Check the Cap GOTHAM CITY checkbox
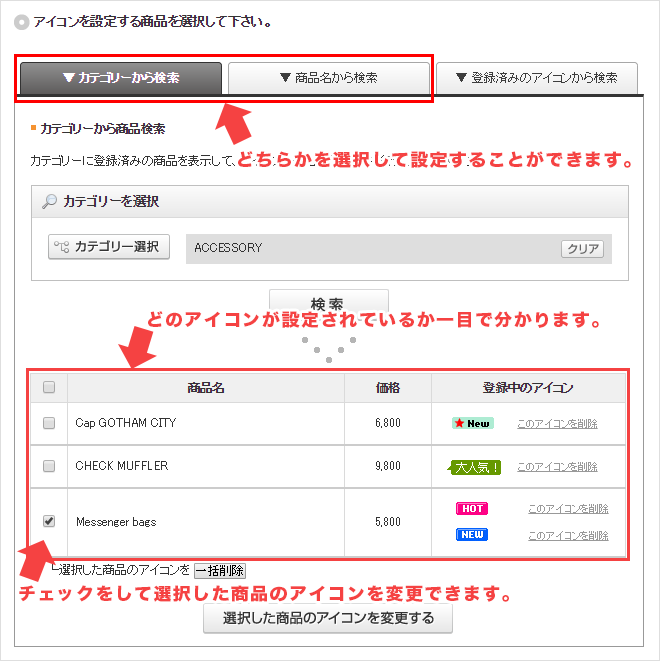 point(49,423)
